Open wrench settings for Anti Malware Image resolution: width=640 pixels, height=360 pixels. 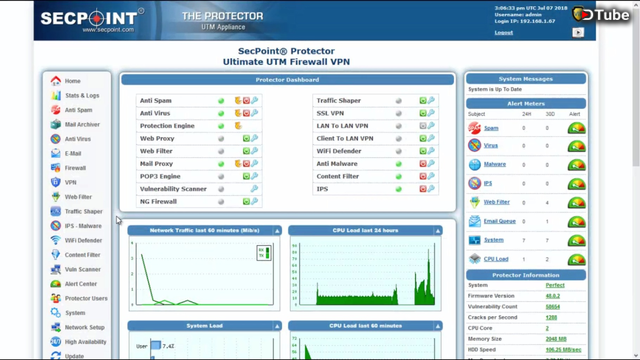(x=431, y=164)
